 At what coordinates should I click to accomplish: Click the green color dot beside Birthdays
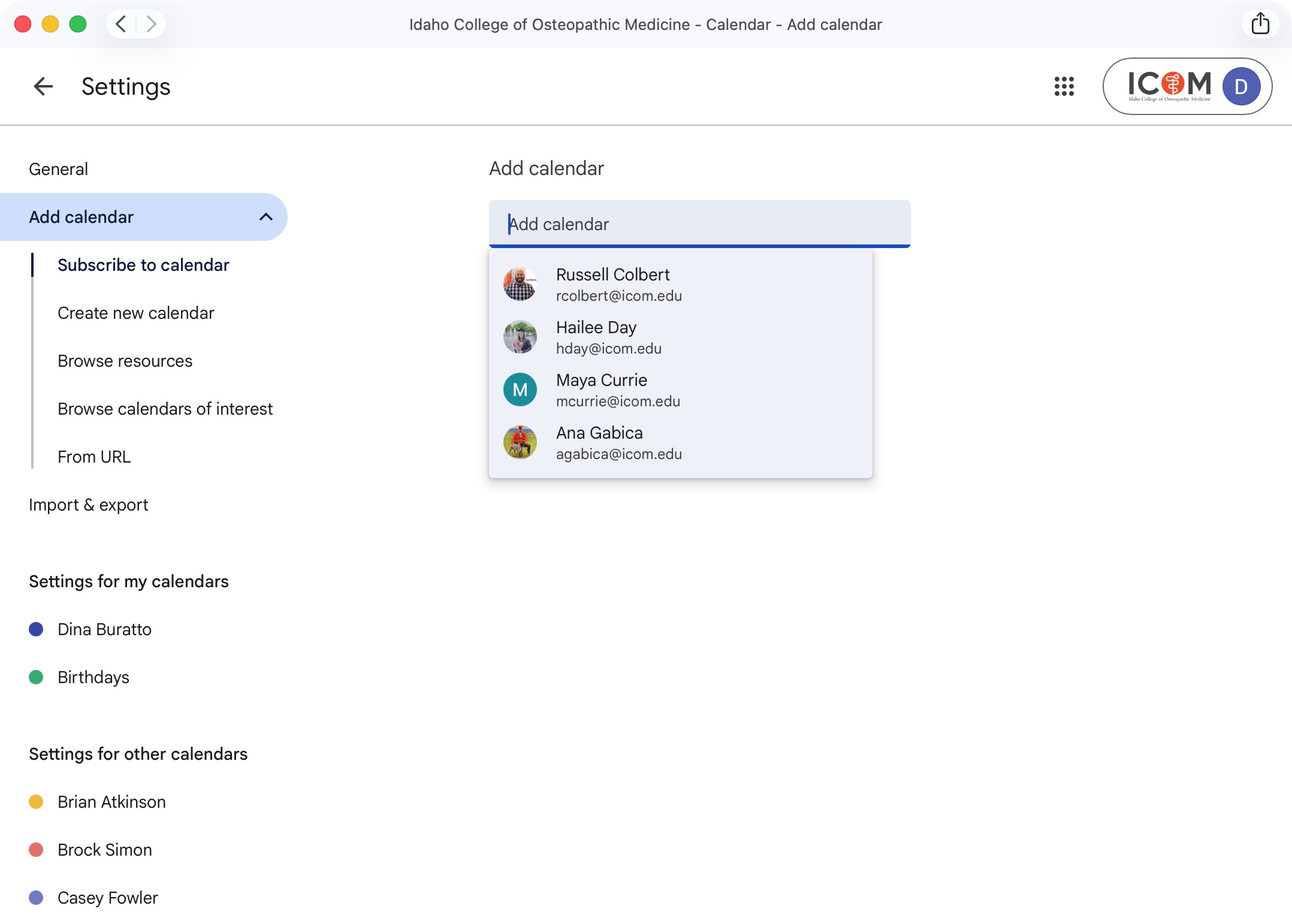tap(37, 677)
